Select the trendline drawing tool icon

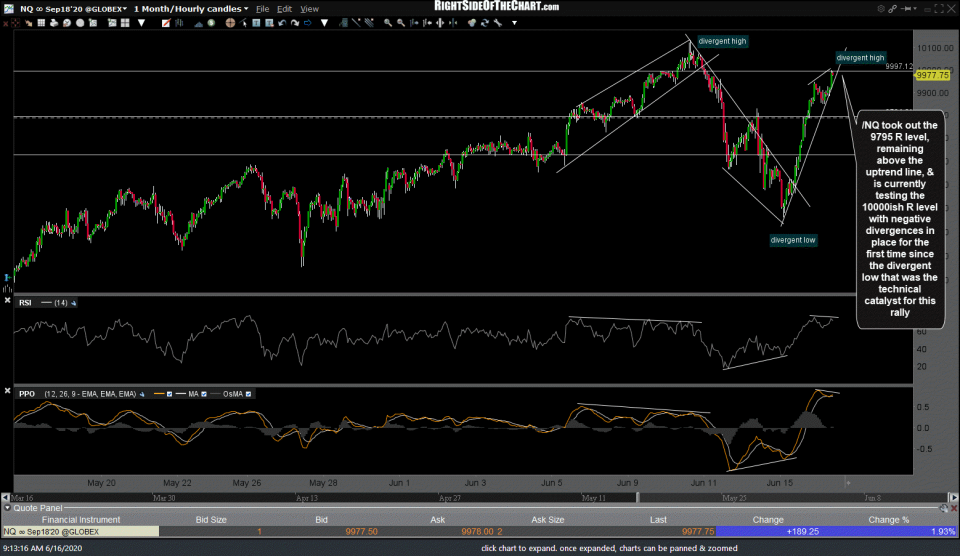356,23
